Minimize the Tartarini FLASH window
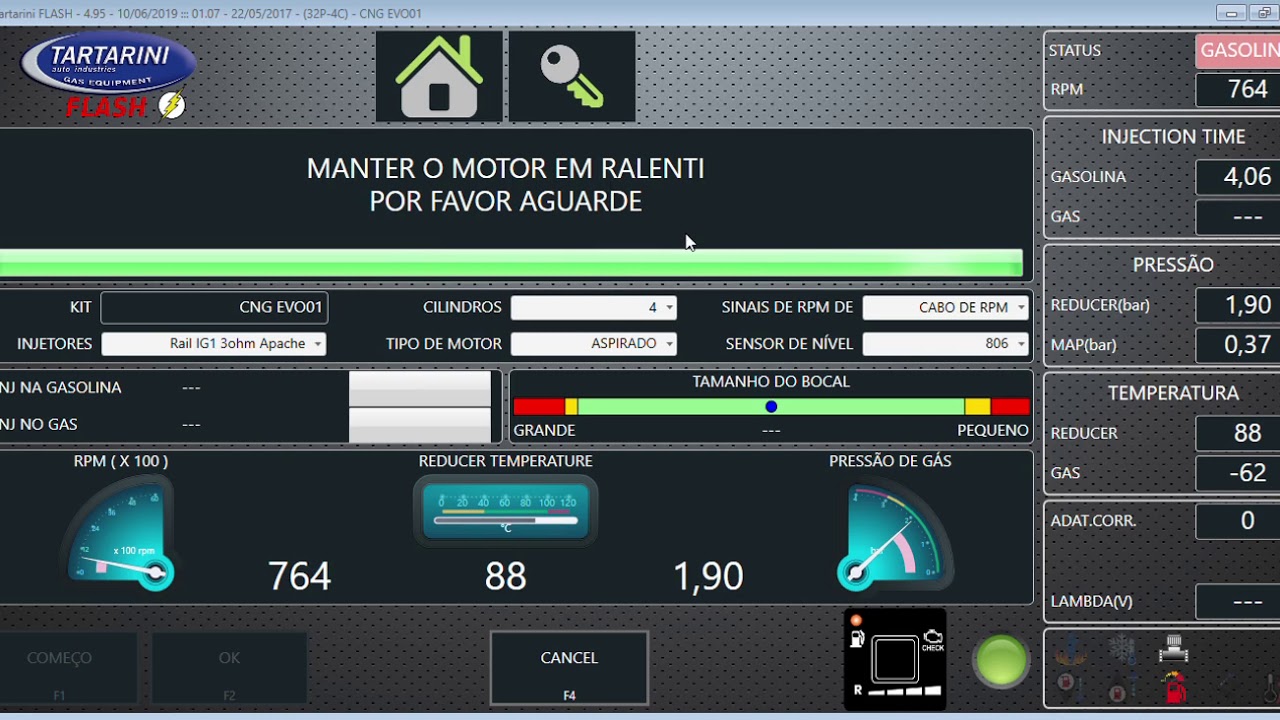The image size is (1280, 720). coord(1232,13)
